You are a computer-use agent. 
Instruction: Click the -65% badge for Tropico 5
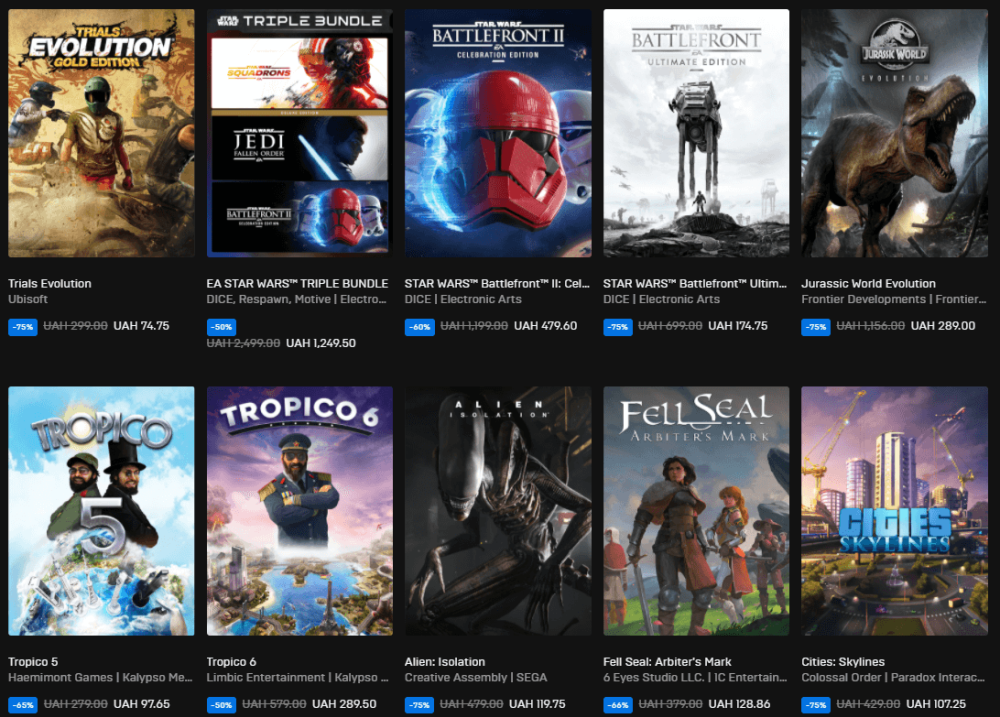23,705
